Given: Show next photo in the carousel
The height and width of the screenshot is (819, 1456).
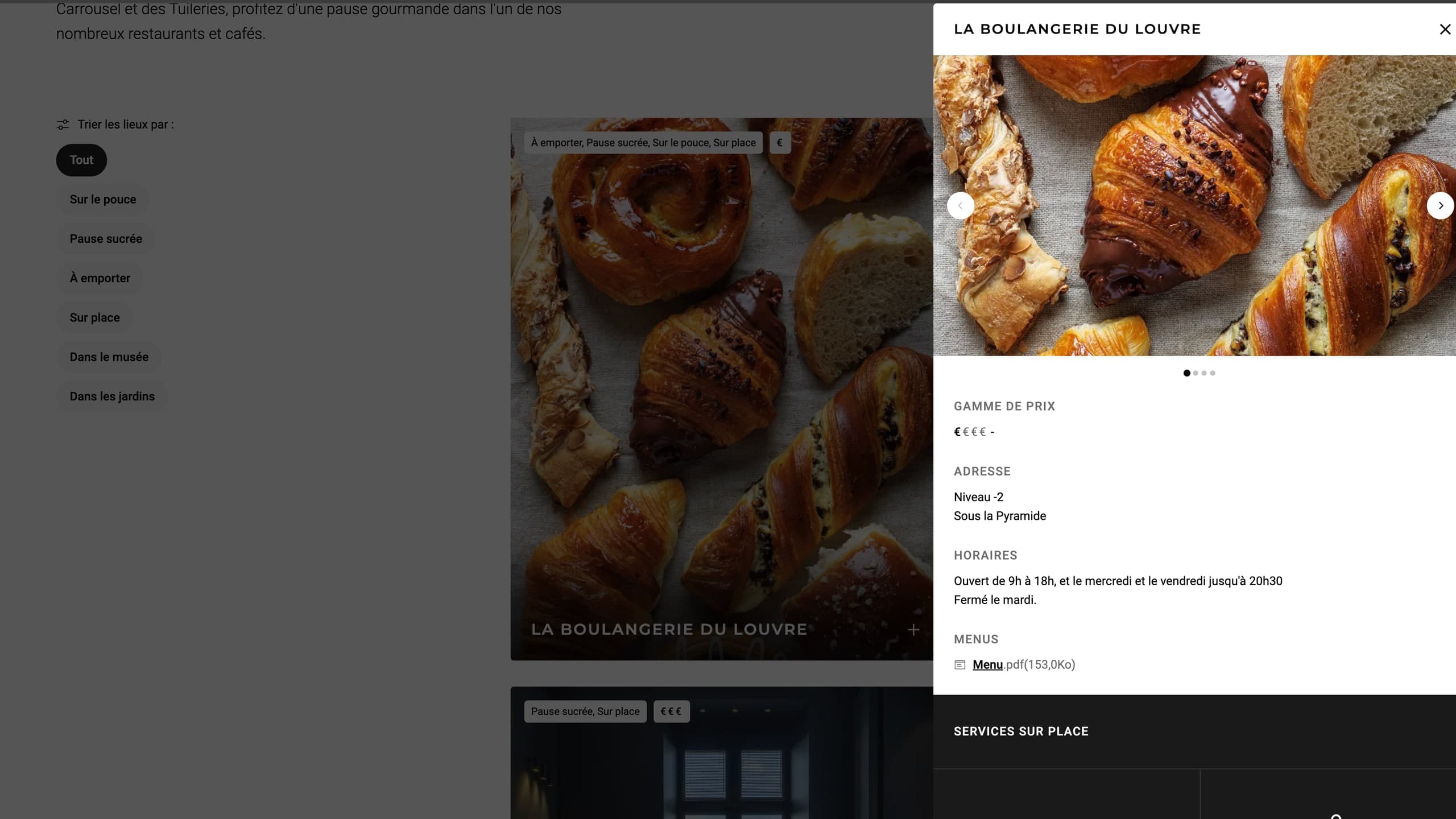Looking at the screenshot, I should [x=1440, y=205].
